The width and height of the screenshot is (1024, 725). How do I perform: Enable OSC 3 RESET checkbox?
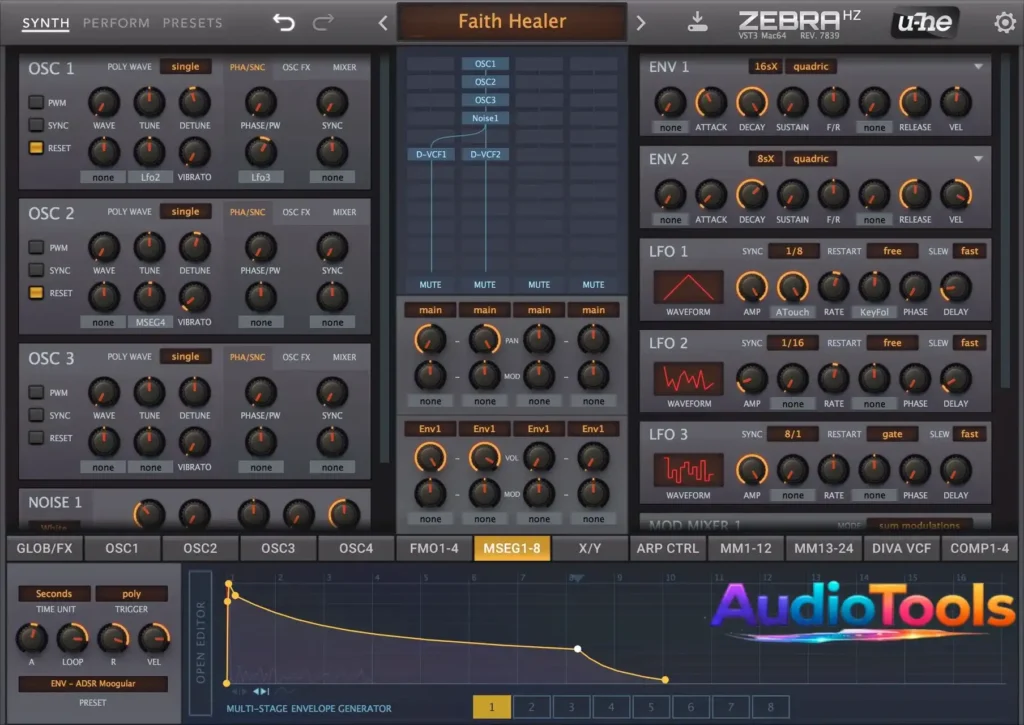pos(36,438)
